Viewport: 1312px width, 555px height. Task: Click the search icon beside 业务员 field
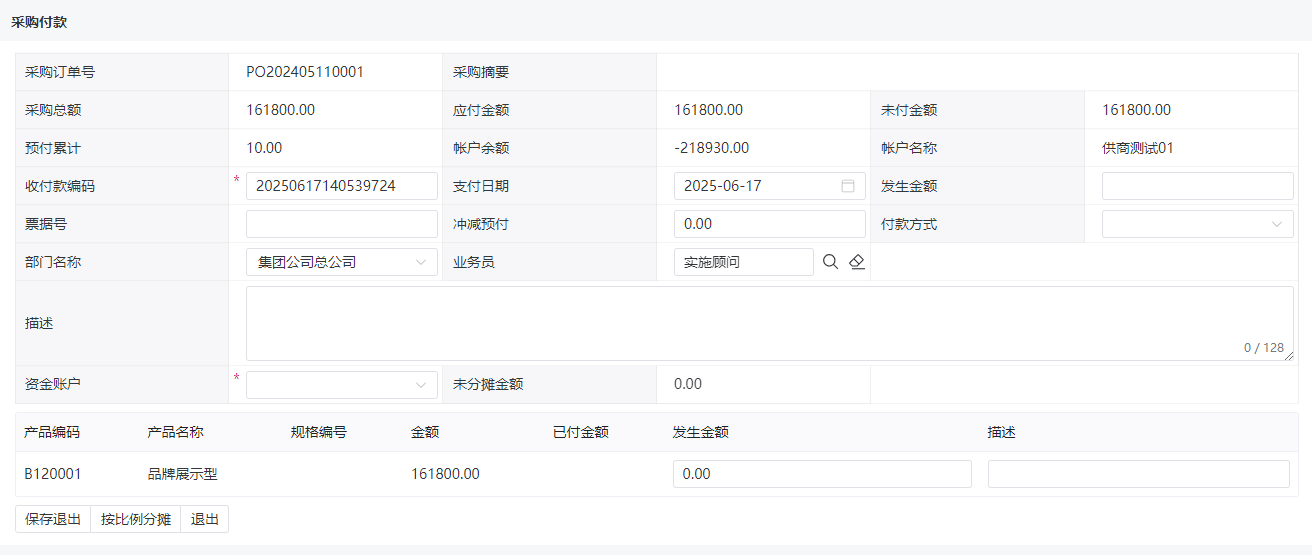pyautogui.click(x=830, y=262)
